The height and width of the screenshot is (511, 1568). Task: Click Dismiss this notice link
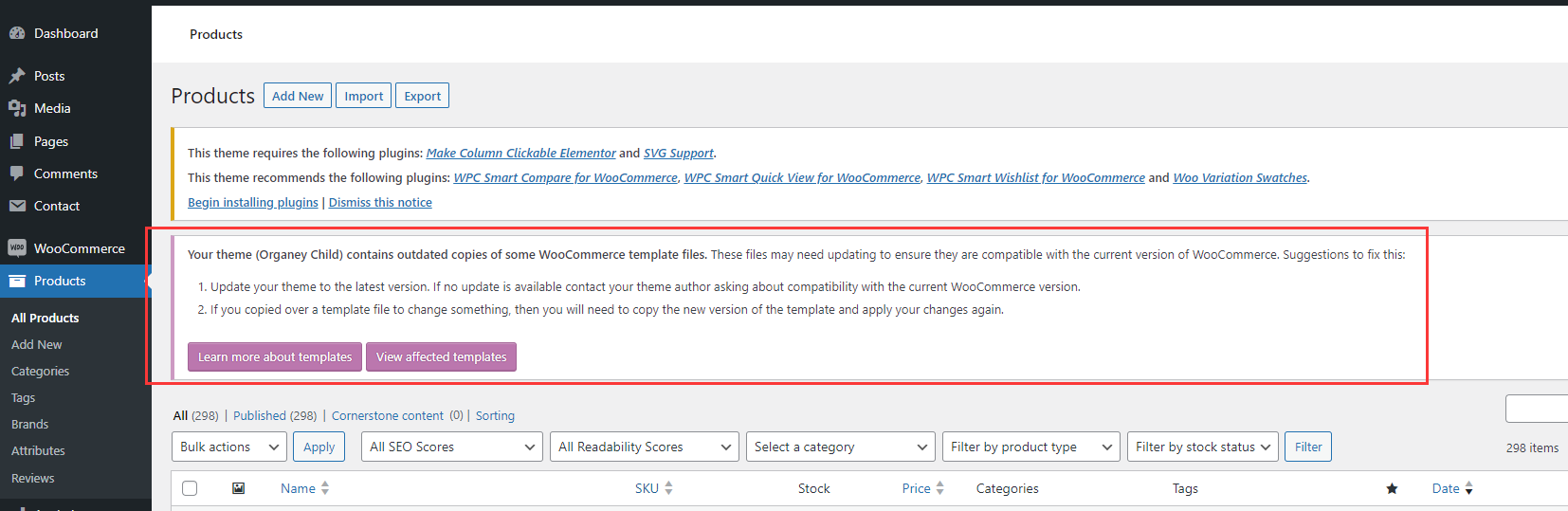coord(380,202)
